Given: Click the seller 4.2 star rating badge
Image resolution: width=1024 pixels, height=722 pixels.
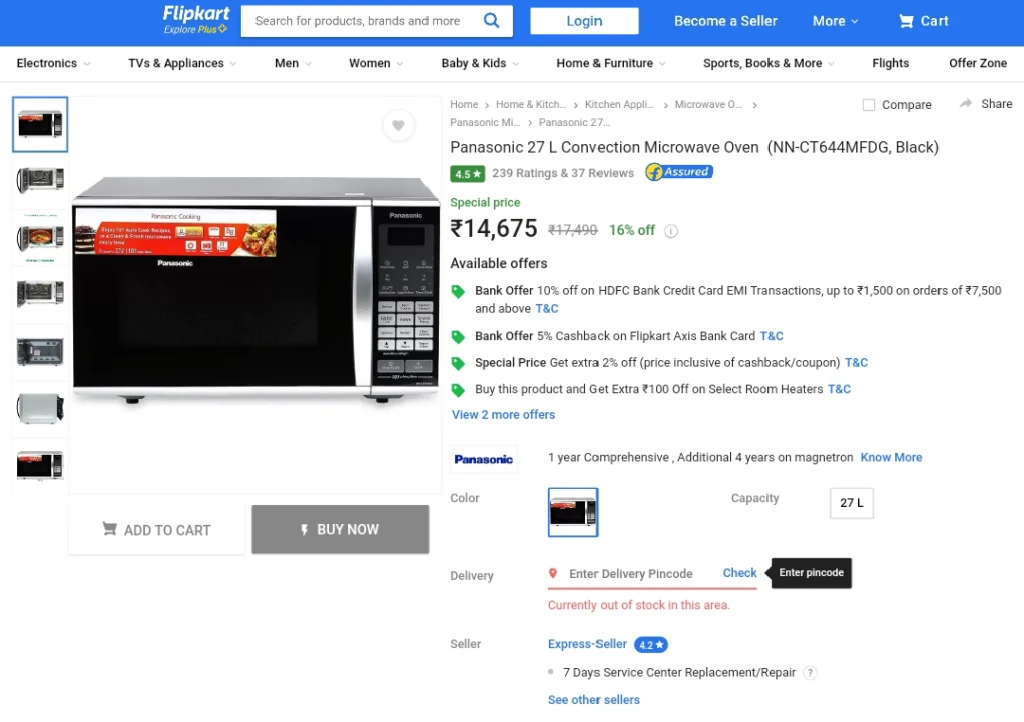Looking at the screenshot, I should coord(650,645).
